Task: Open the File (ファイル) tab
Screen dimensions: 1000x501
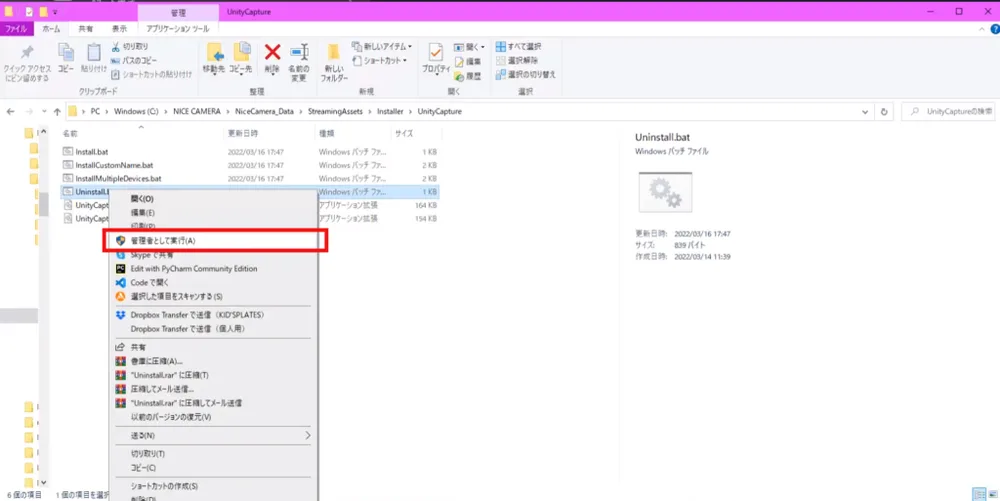Action: (x=16, y=29)
